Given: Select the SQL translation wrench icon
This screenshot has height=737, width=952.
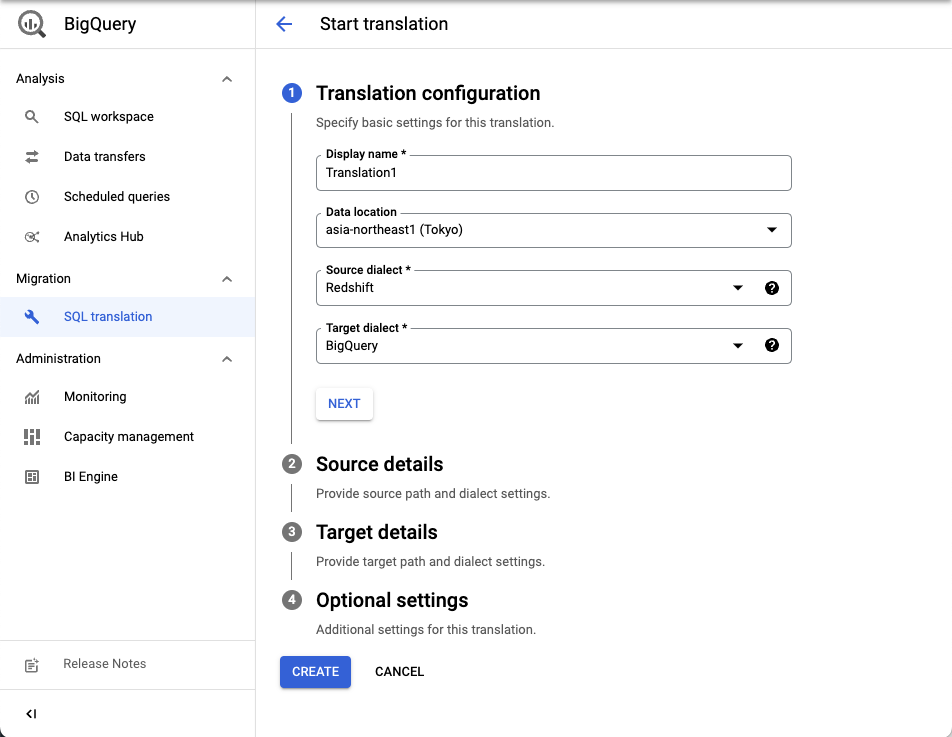Looking at the screenshot, I should click(x=31, y=316).
